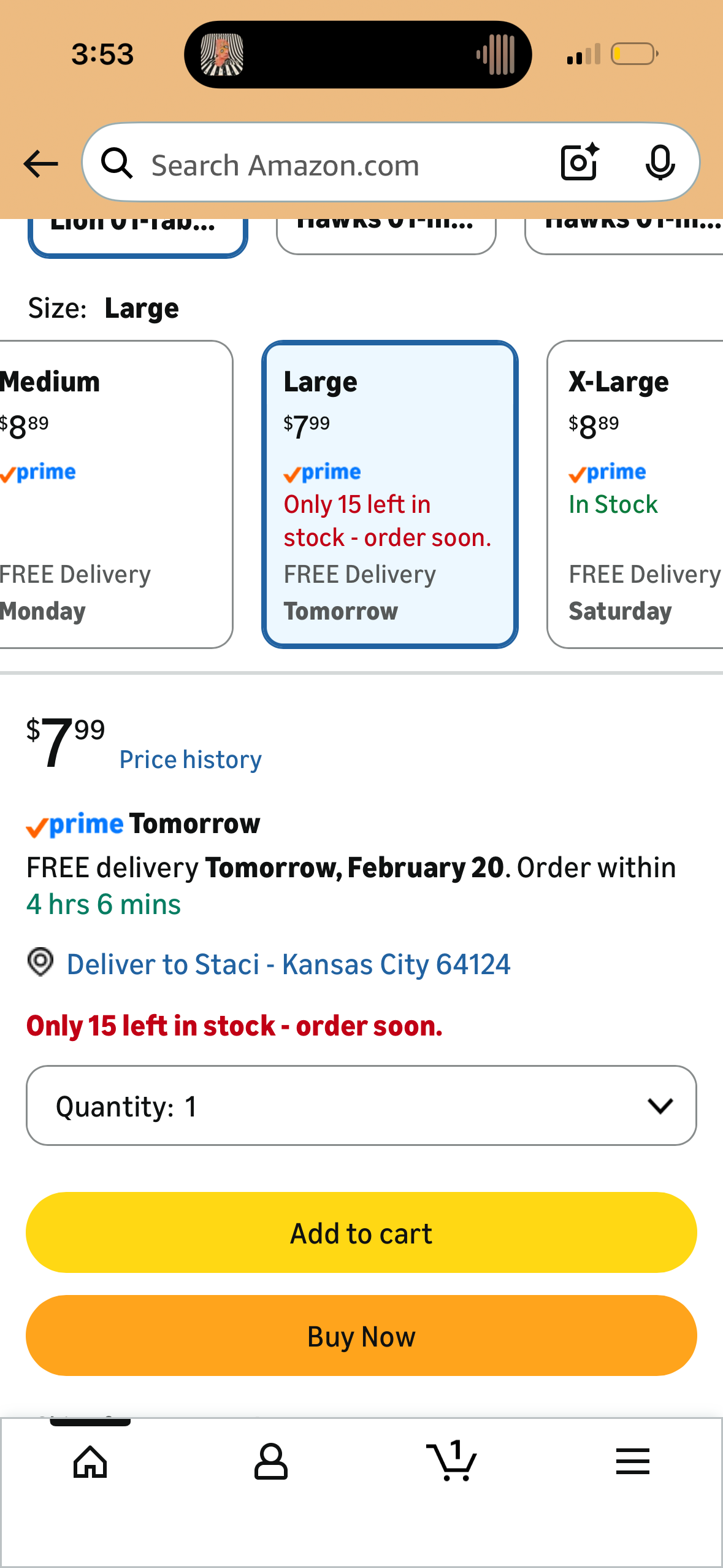
Task: Click the Add to cart button
Action: point(361,1232)
